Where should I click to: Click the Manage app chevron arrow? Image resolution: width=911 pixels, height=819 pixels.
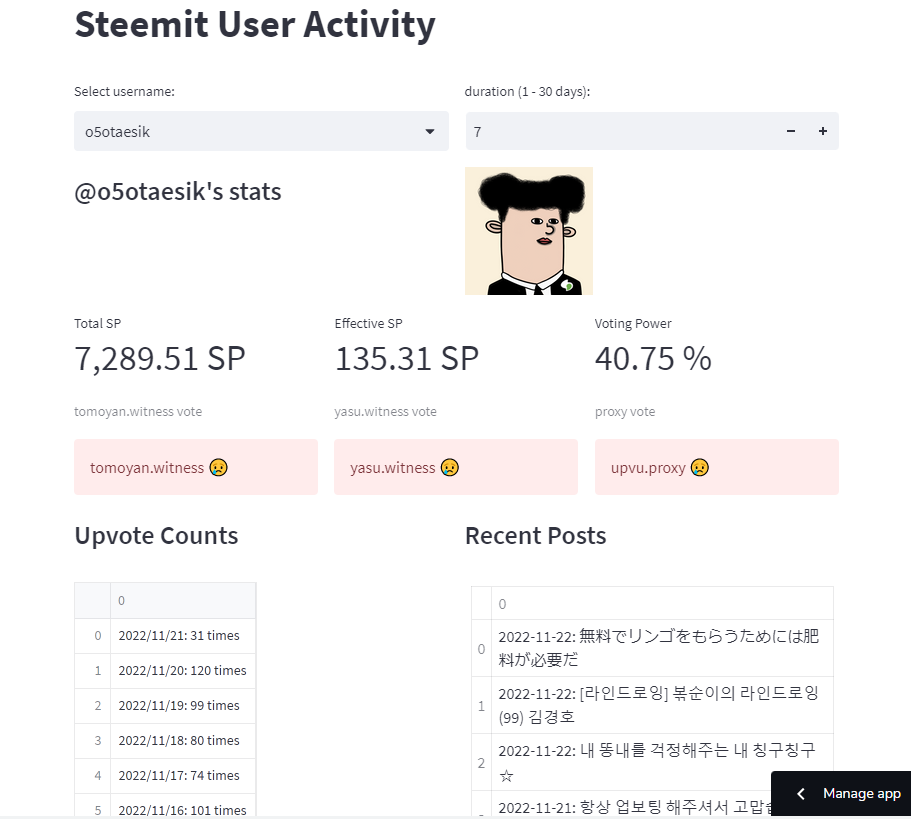[x=801, y=793]
